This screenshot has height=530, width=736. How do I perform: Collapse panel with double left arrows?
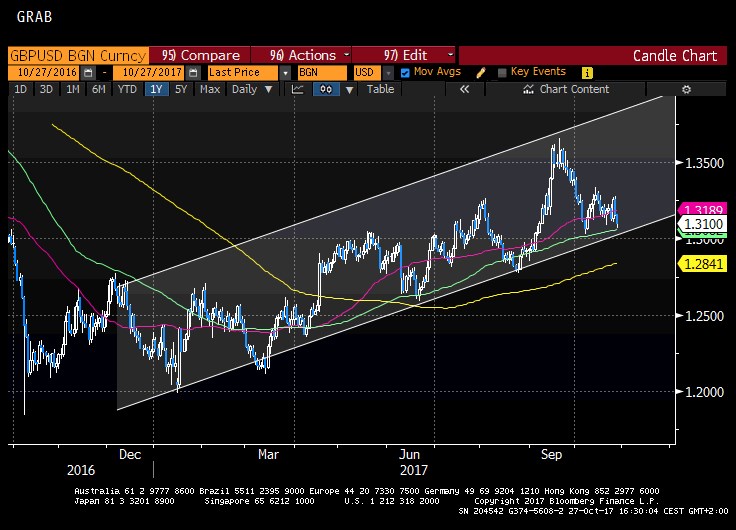click(464, 90)
